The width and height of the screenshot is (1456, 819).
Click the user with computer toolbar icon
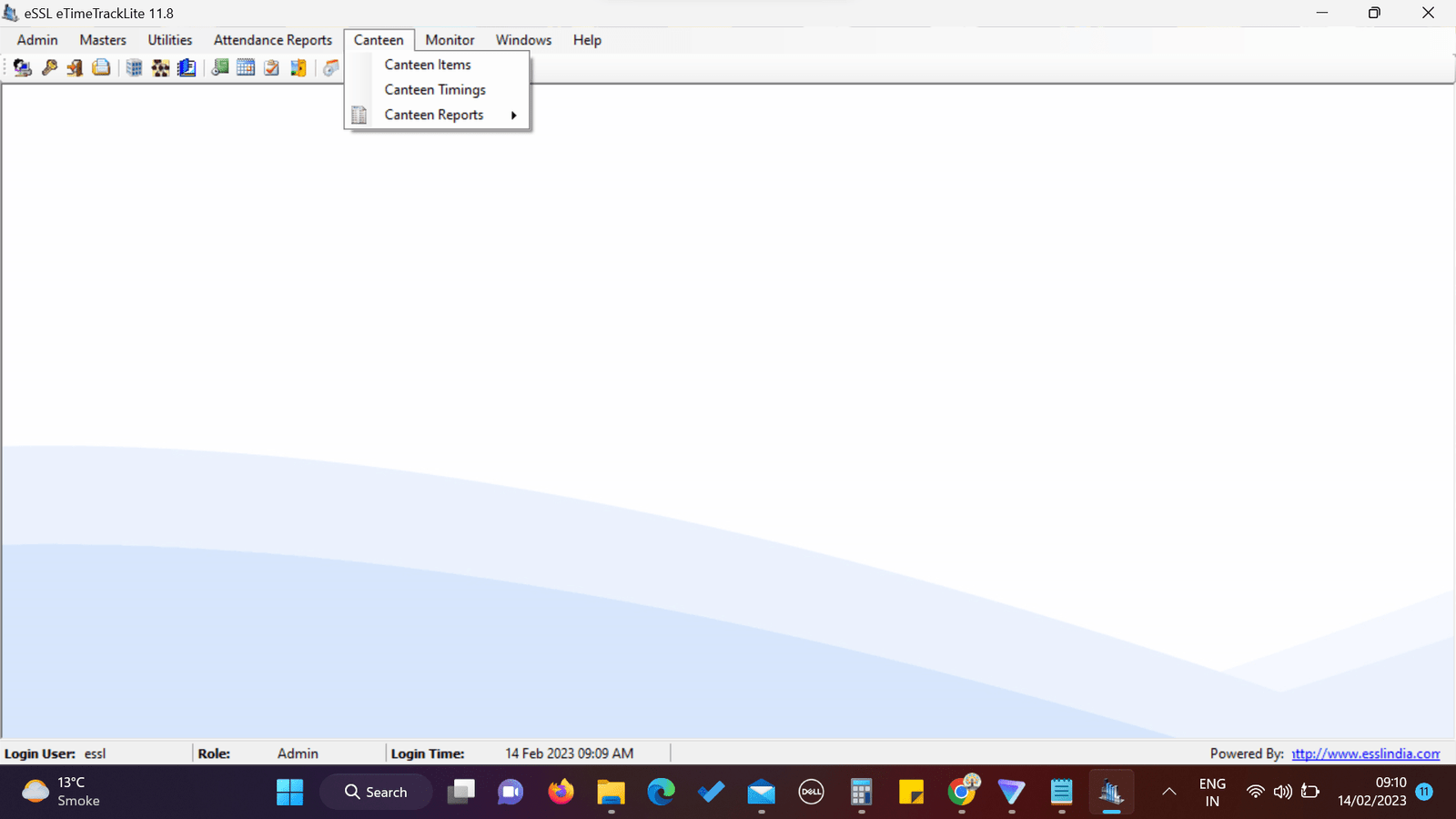(23, 67)
